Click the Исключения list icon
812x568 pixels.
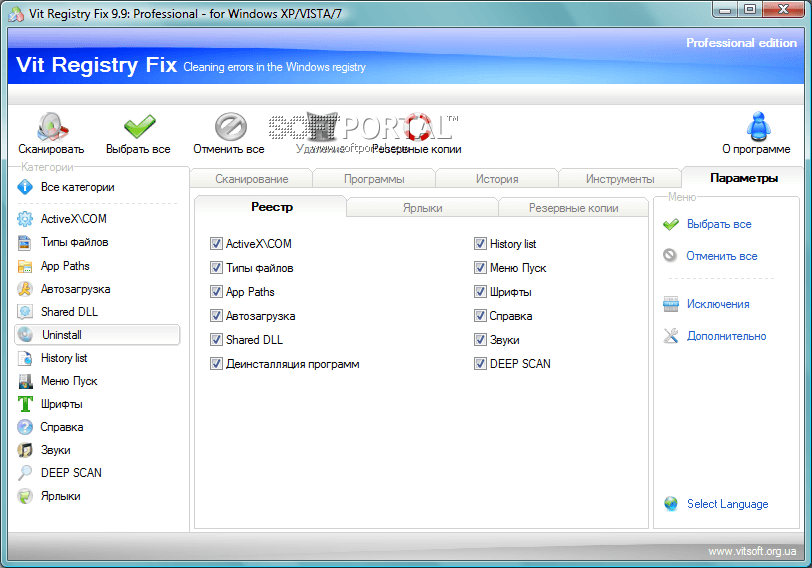pos(671,304)
